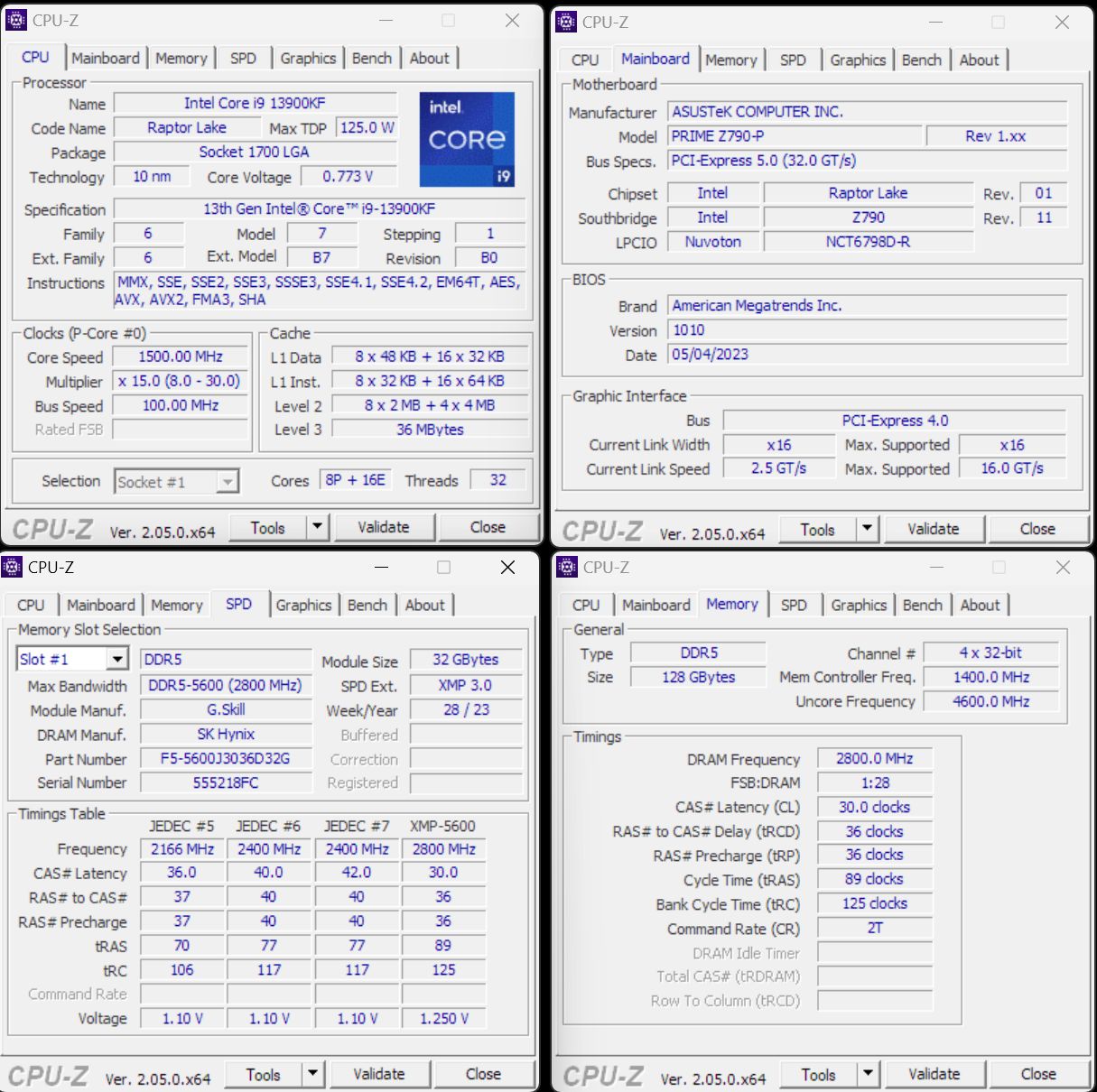This screenshot has height=1092, width=1097.
Task: Open the About tab in the CPU window
Action: point(429,58)
